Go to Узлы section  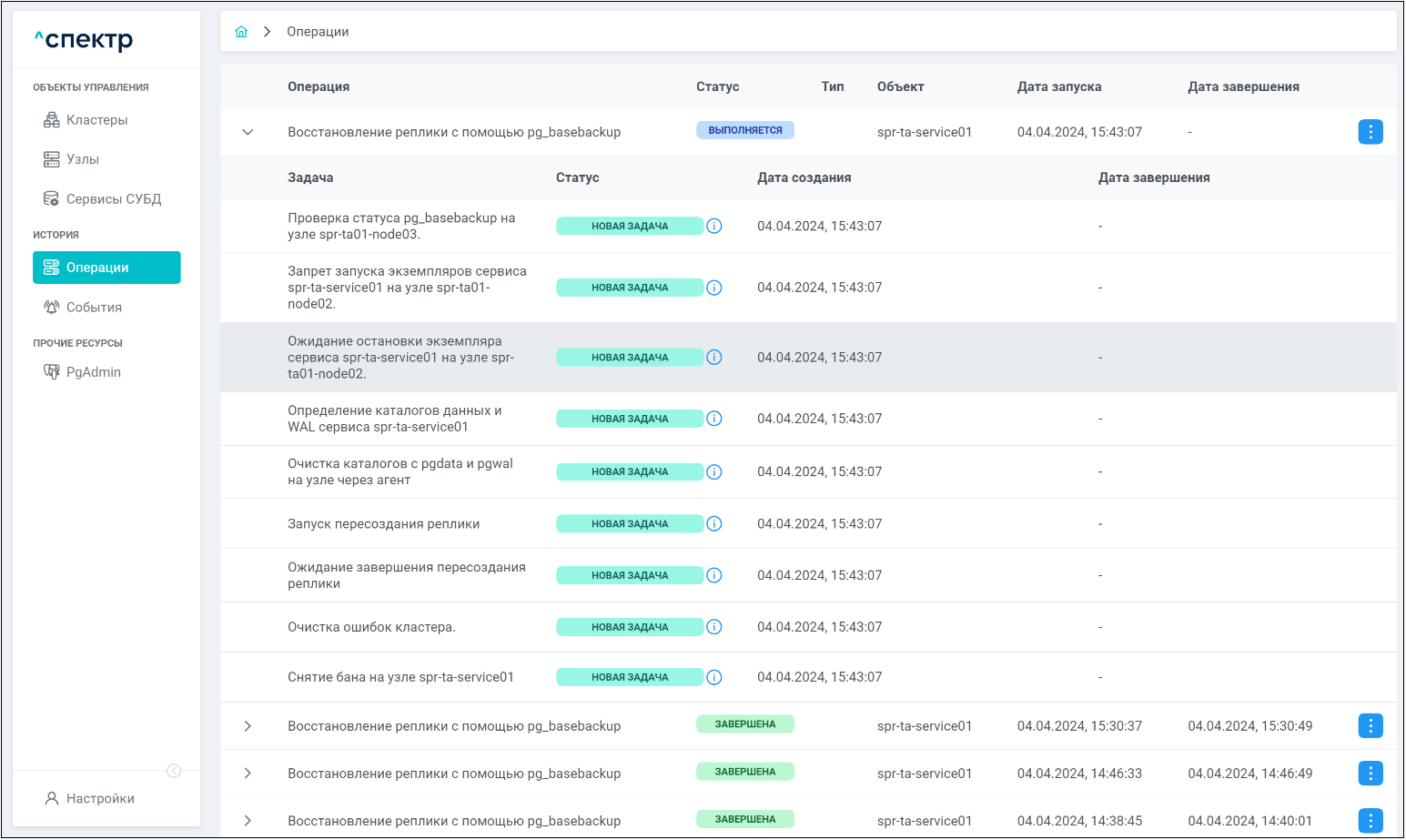point(82,159)
